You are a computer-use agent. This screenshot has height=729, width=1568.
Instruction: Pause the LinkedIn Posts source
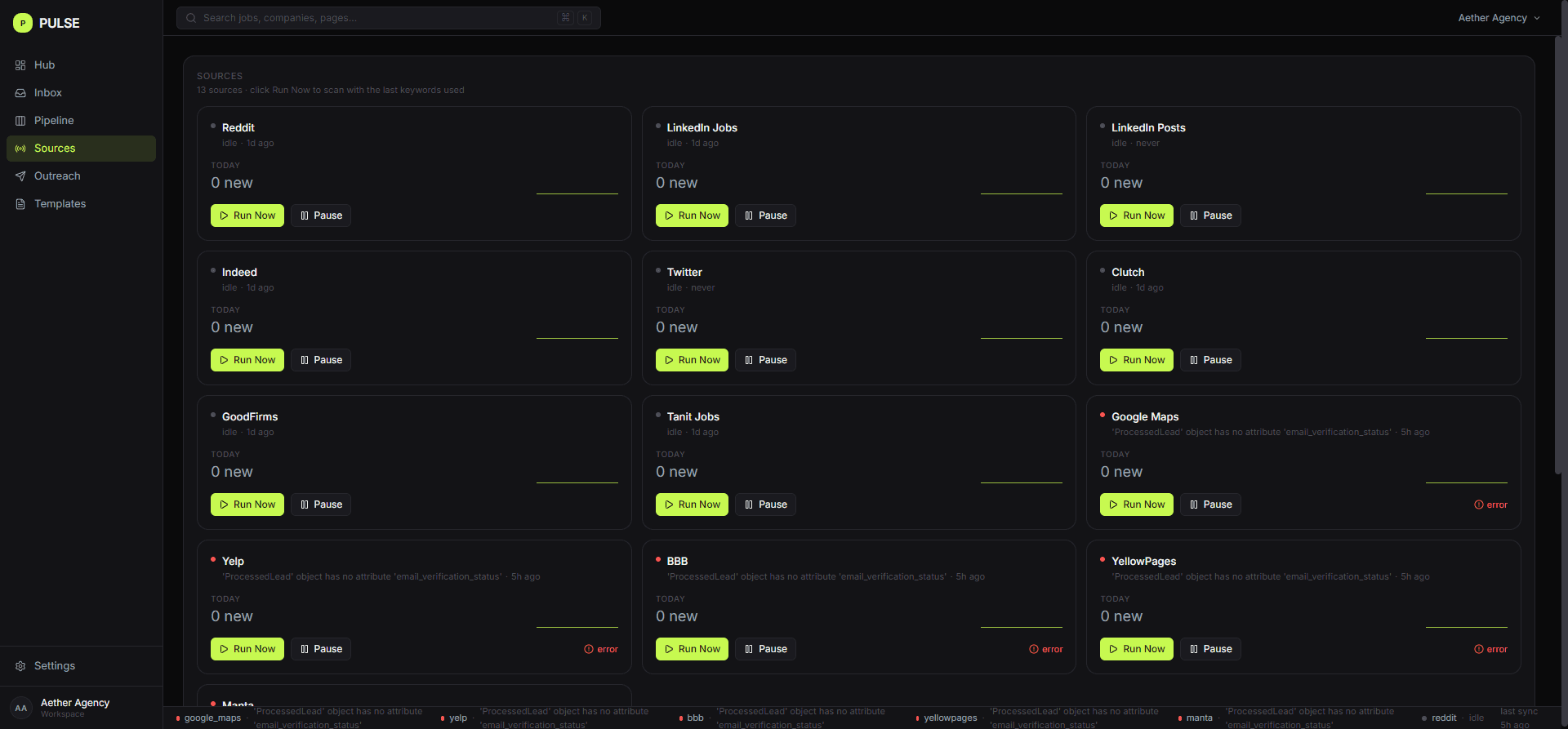point(1210,216)
